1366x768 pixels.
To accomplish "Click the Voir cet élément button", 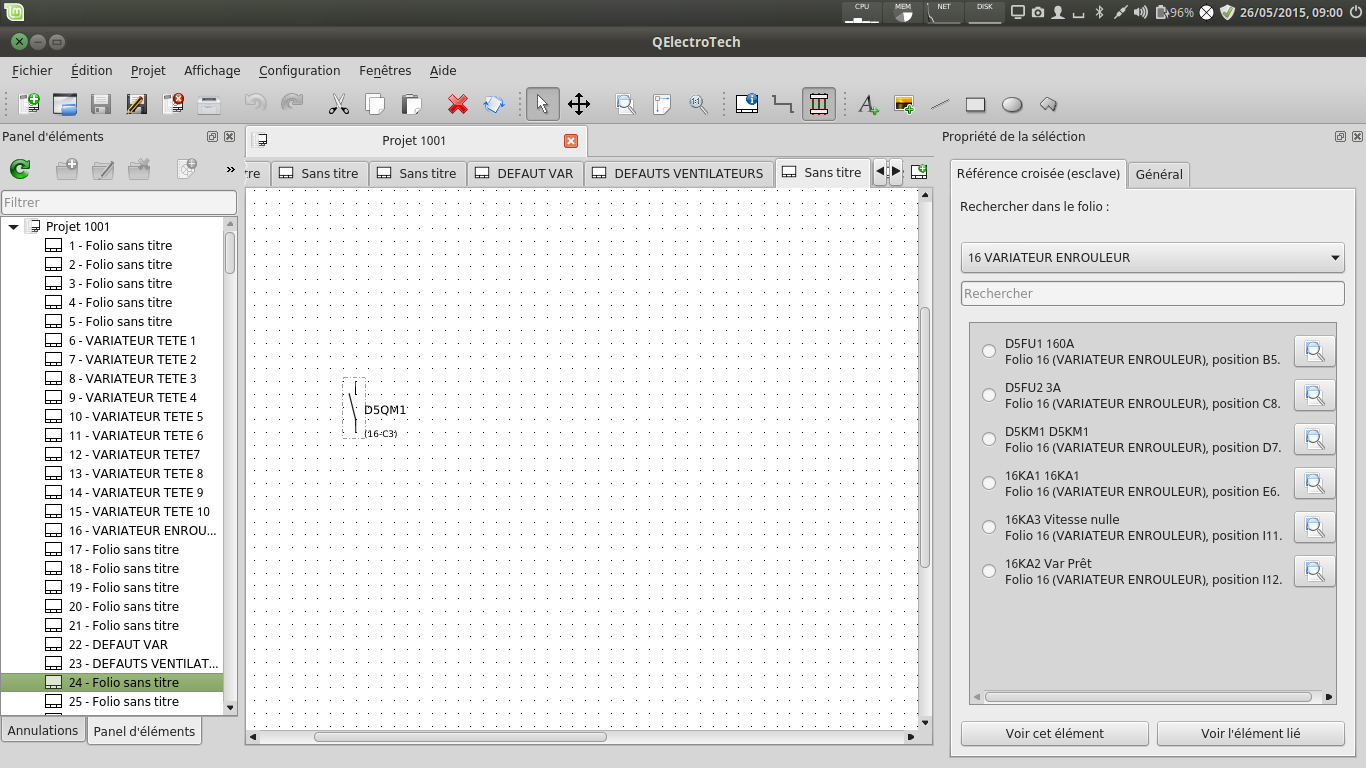I will (1054, 733).
